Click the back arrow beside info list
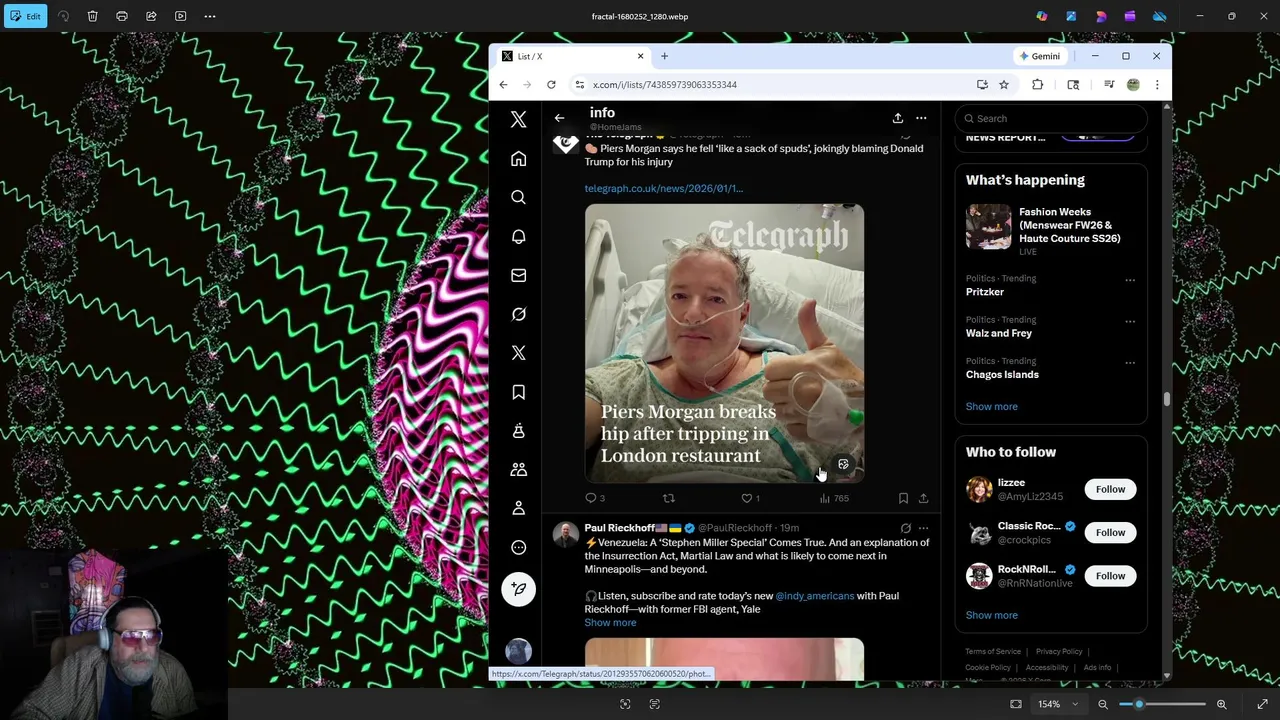1280x720 pixels. click(559, 118)
